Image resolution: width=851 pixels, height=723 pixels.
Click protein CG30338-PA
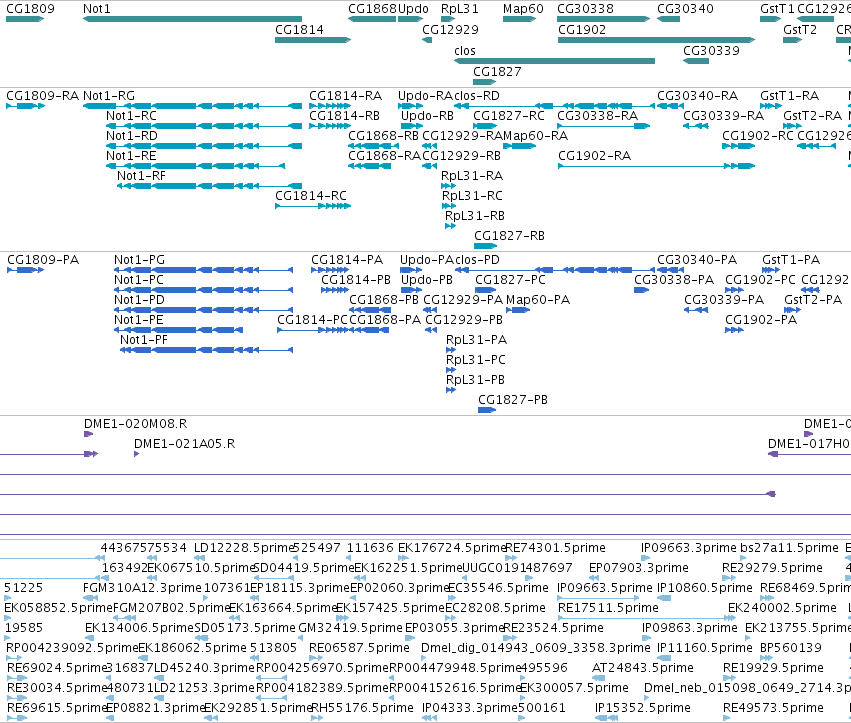point(642,290)
